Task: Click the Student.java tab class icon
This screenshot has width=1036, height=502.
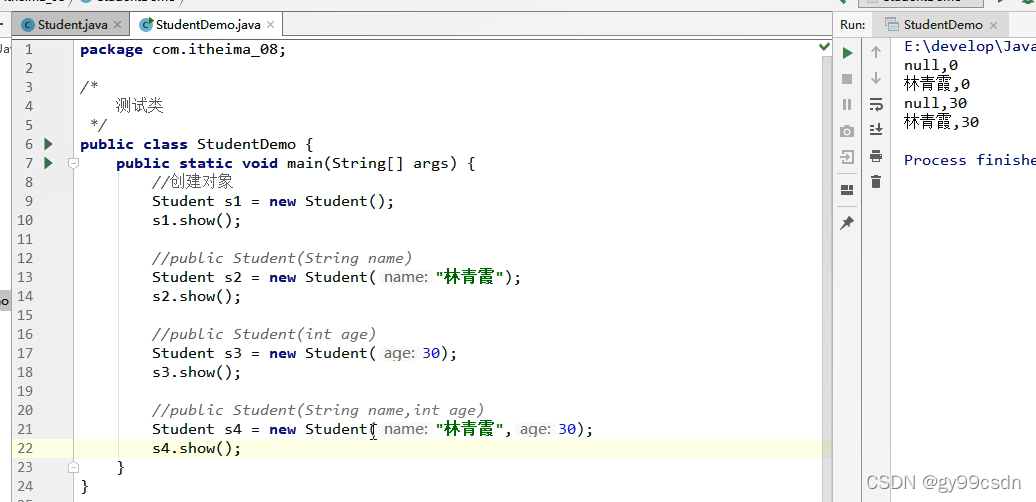Action: pos(27,25)
